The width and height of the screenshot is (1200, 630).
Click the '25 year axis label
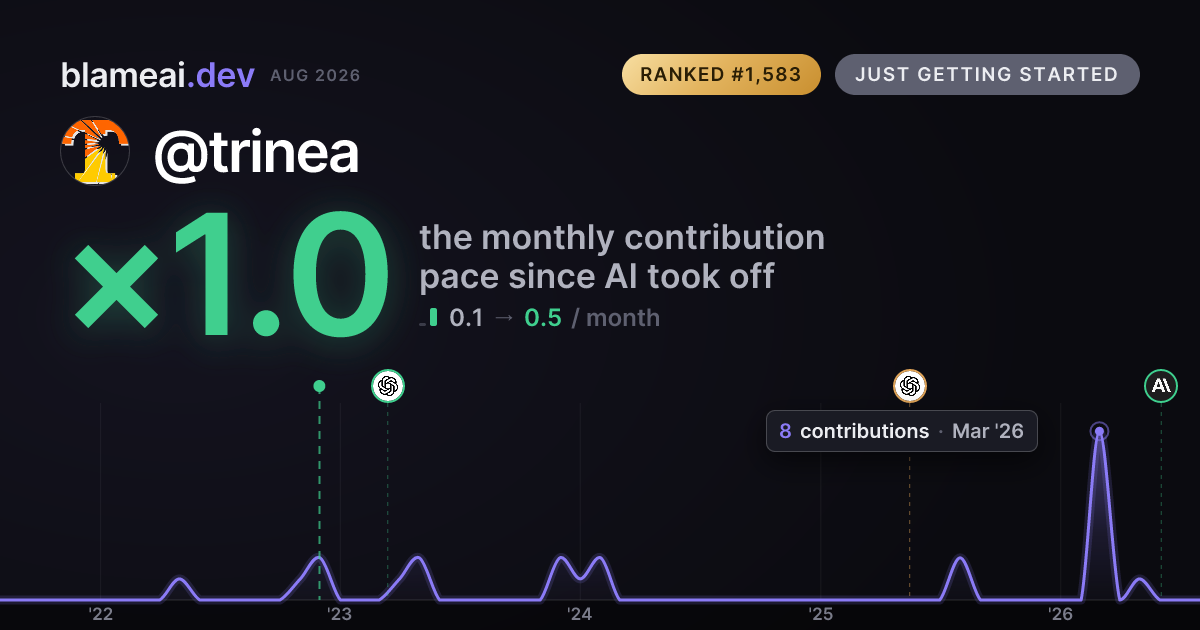[821, 613]
